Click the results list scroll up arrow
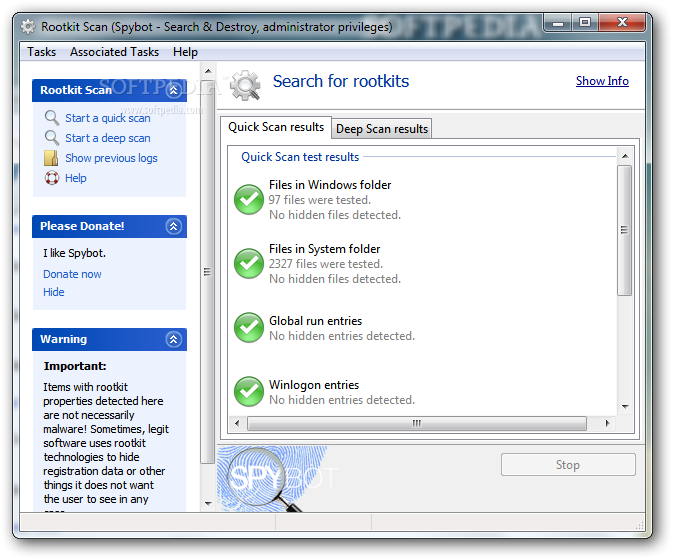 click(625, 156)
